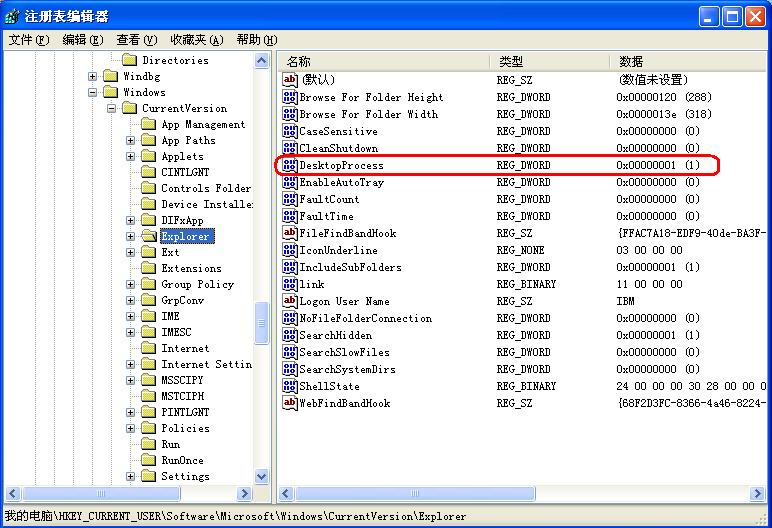
Task: Click the SearchHidden value icon
Action: pyautogui.click(x=290, y=335)
